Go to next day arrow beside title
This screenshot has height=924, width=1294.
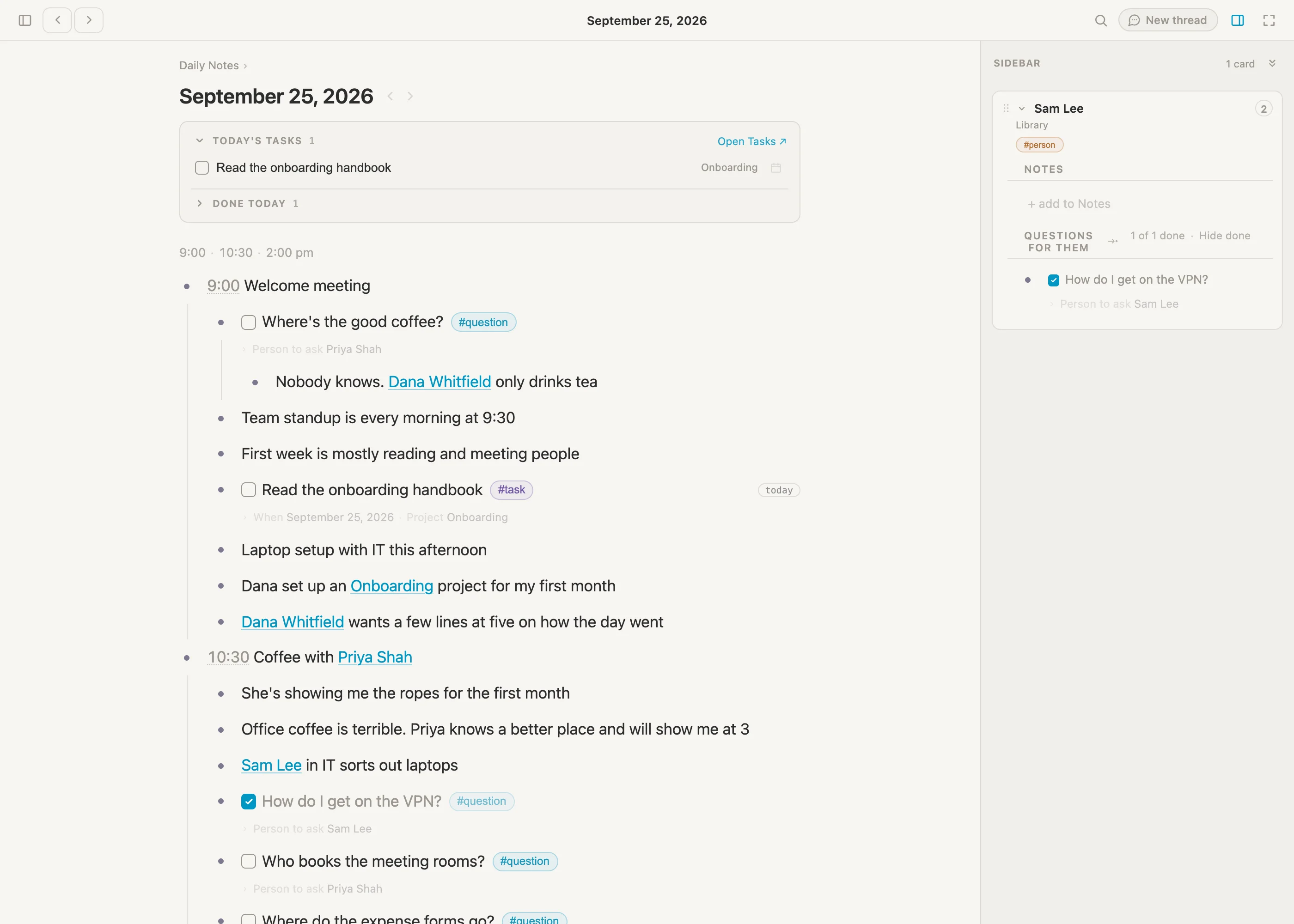point(410,96)
